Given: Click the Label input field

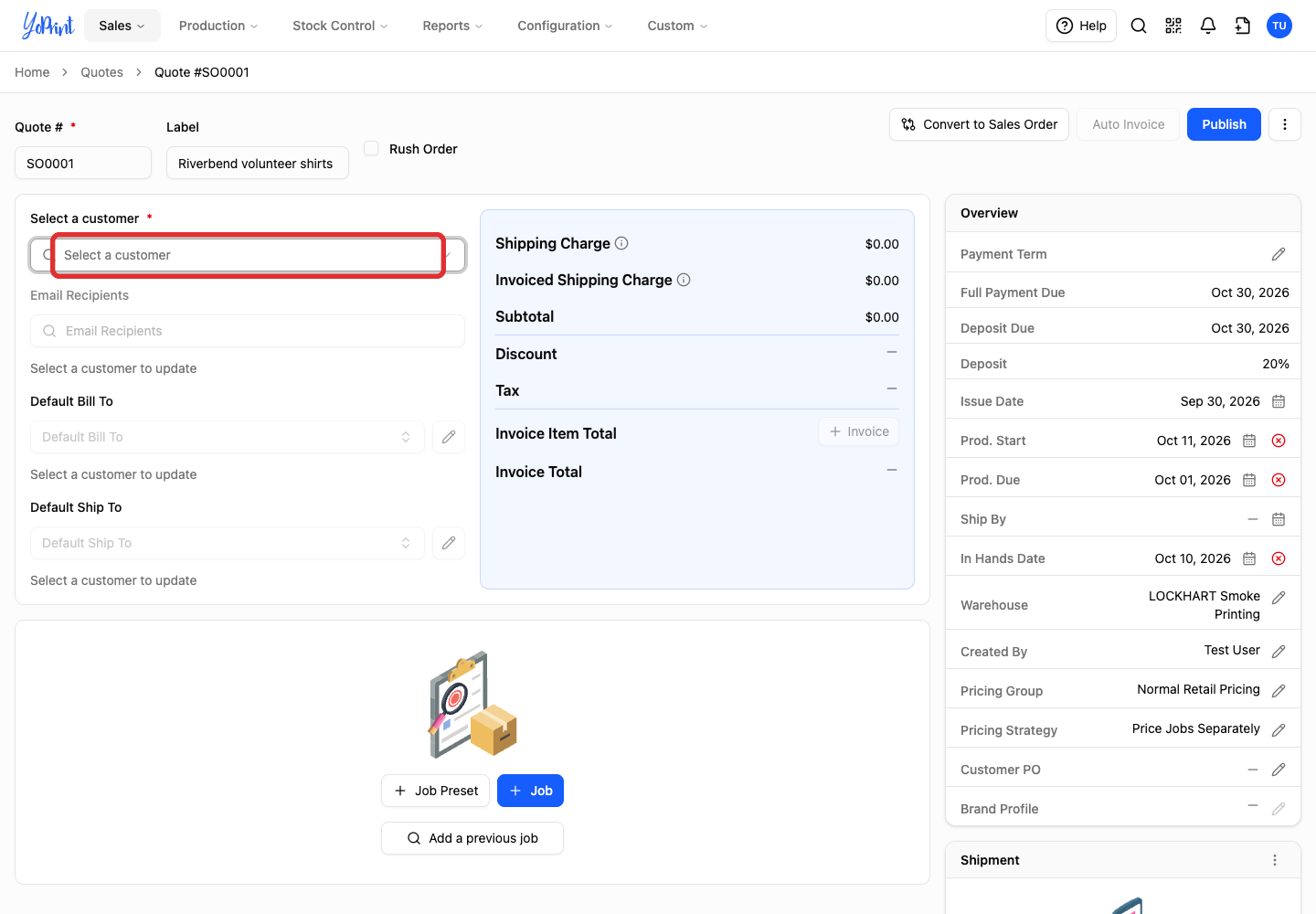Looking at the screenshot, I should point(257,163).
